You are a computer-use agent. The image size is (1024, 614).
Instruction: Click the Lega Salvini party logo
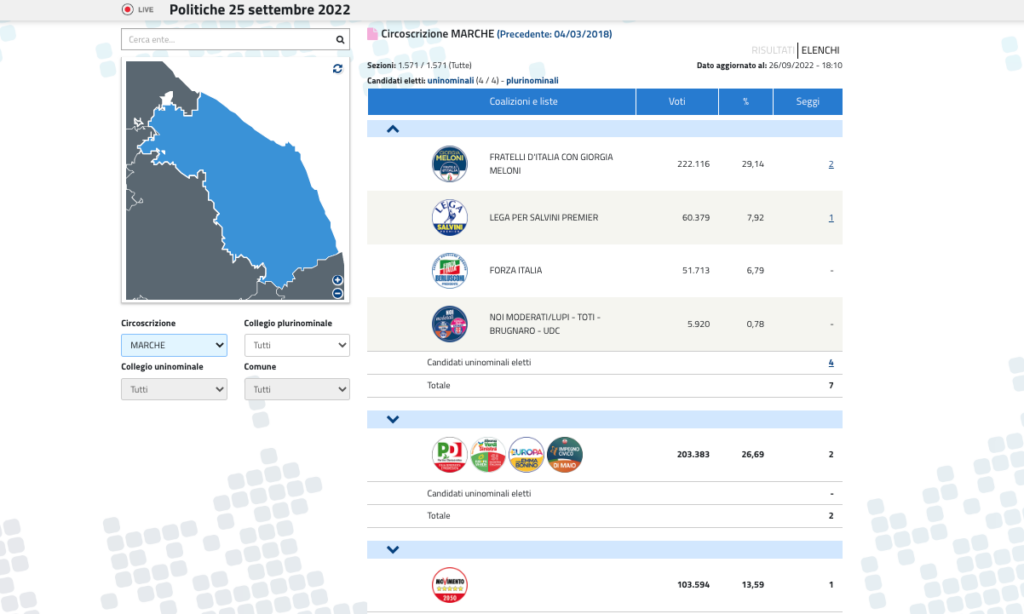(449, 218)
